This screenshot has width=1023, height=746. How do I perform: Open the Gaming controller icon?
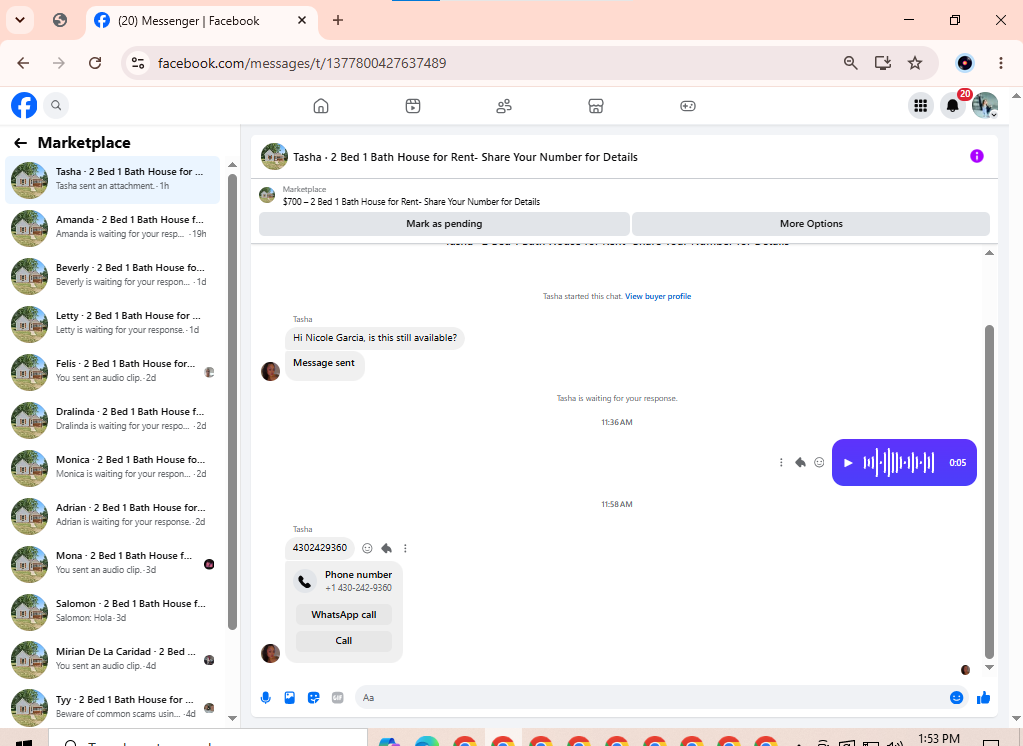click(x=688, y=106)
